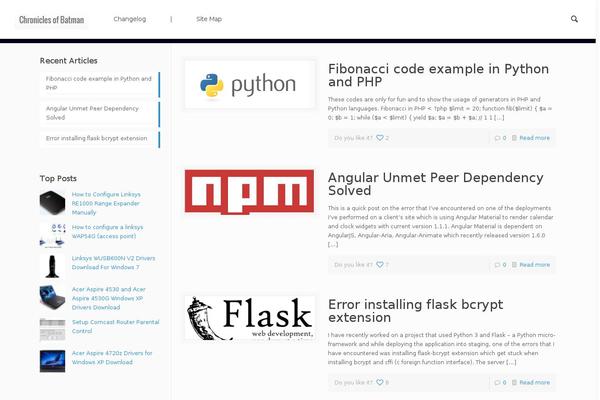Open the Changelog menu item
600x400 pixels.
point(130,19)
